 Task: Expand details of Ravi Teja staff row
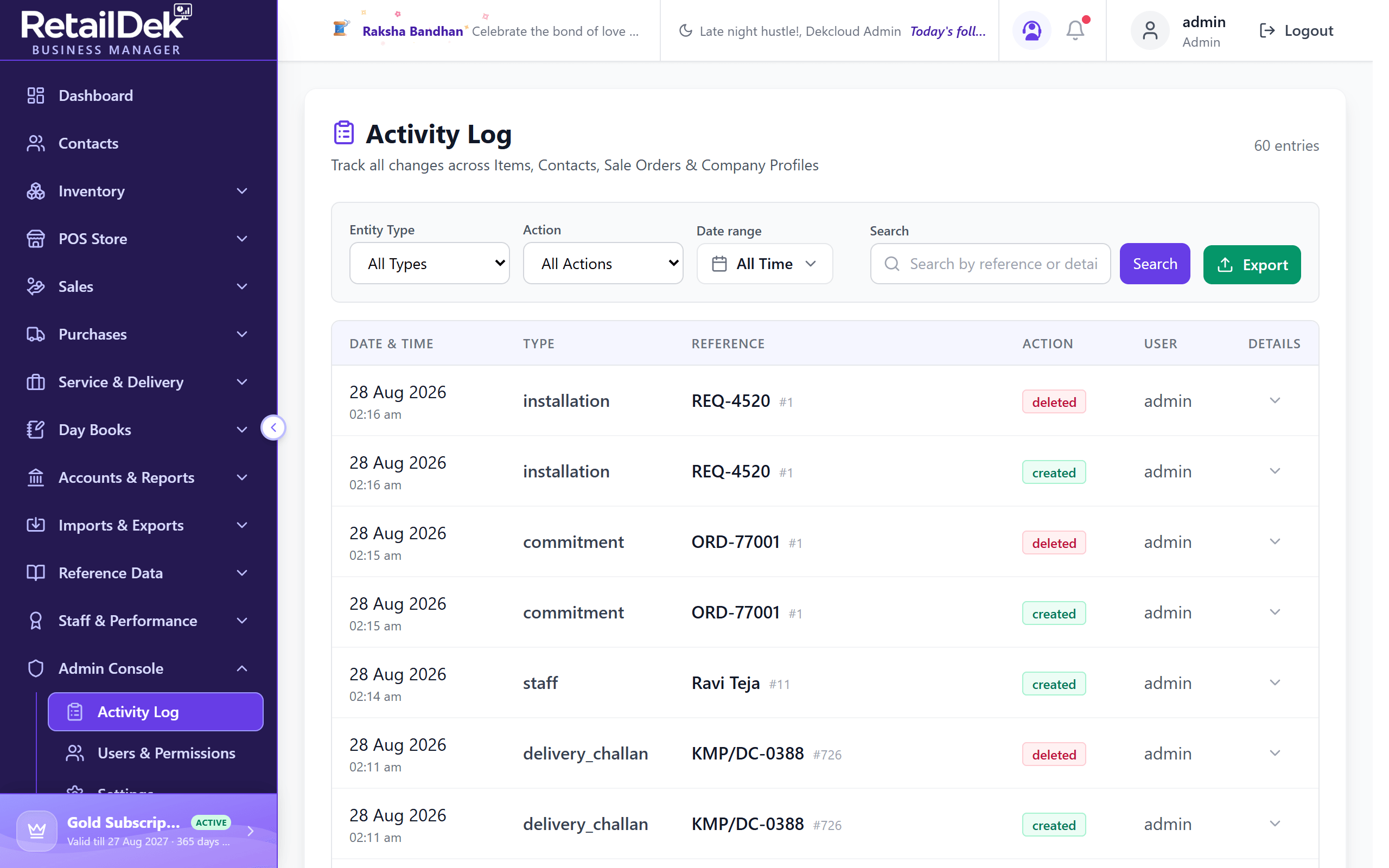point(1274,682)
